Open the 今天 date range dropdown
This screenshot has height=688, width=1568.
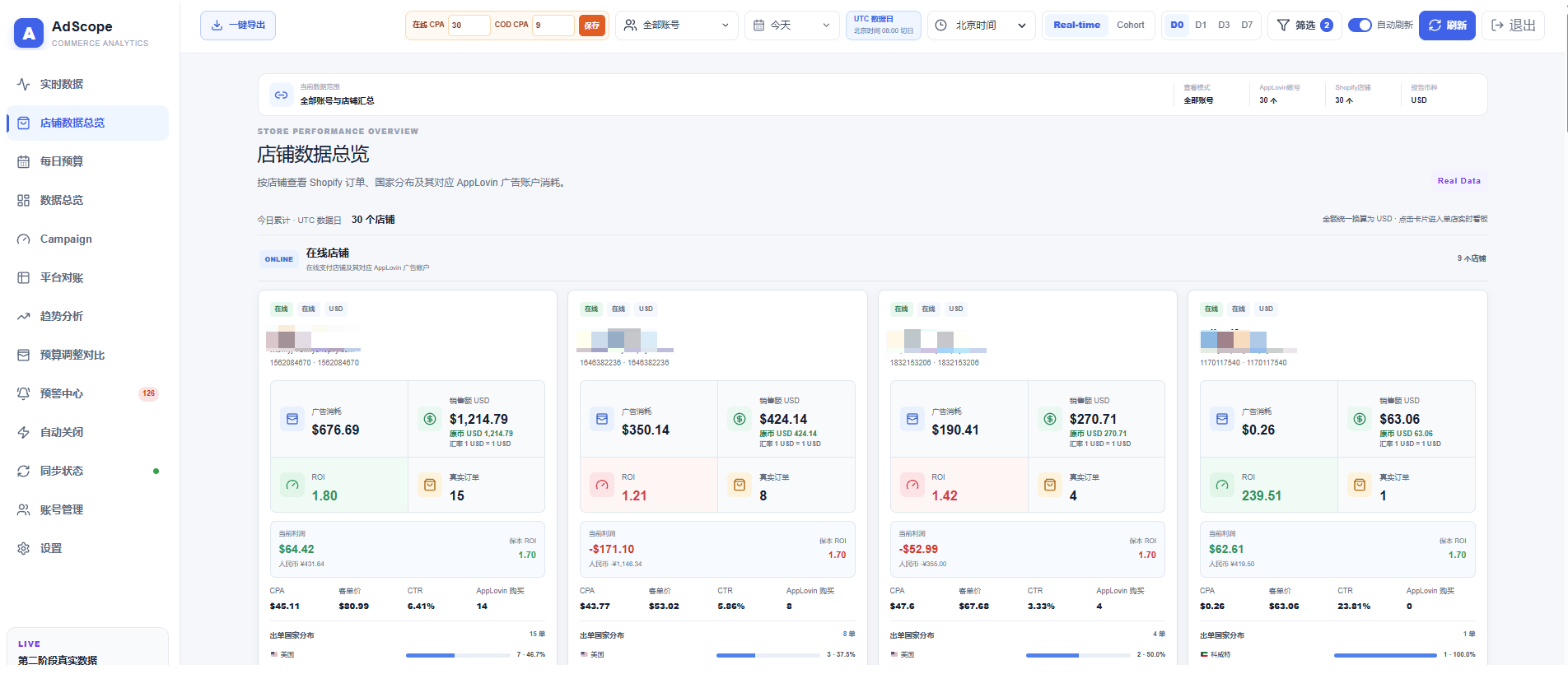[792, 26]
